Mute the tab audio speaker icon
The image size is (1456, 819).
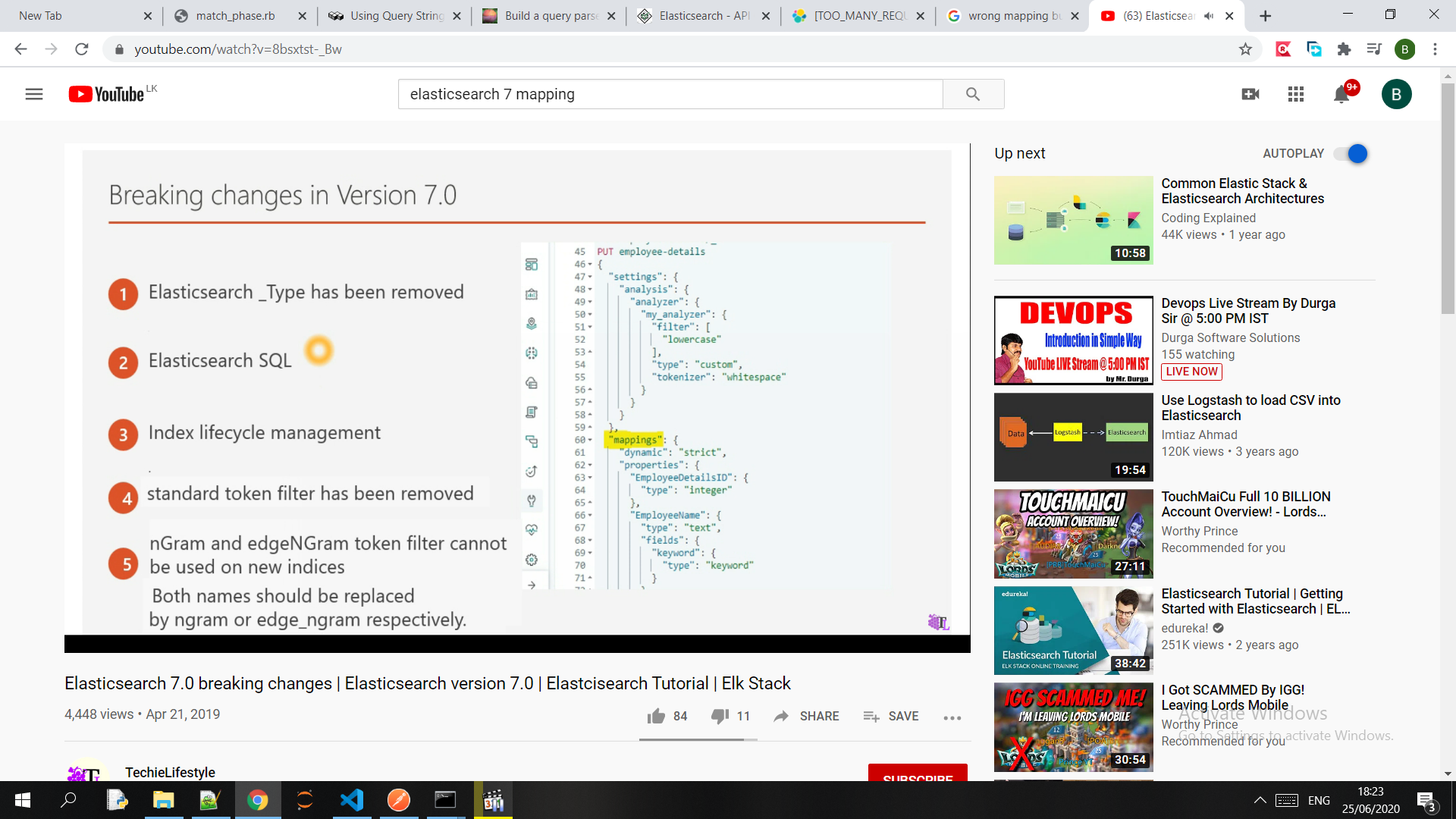tap(1209, 16)
